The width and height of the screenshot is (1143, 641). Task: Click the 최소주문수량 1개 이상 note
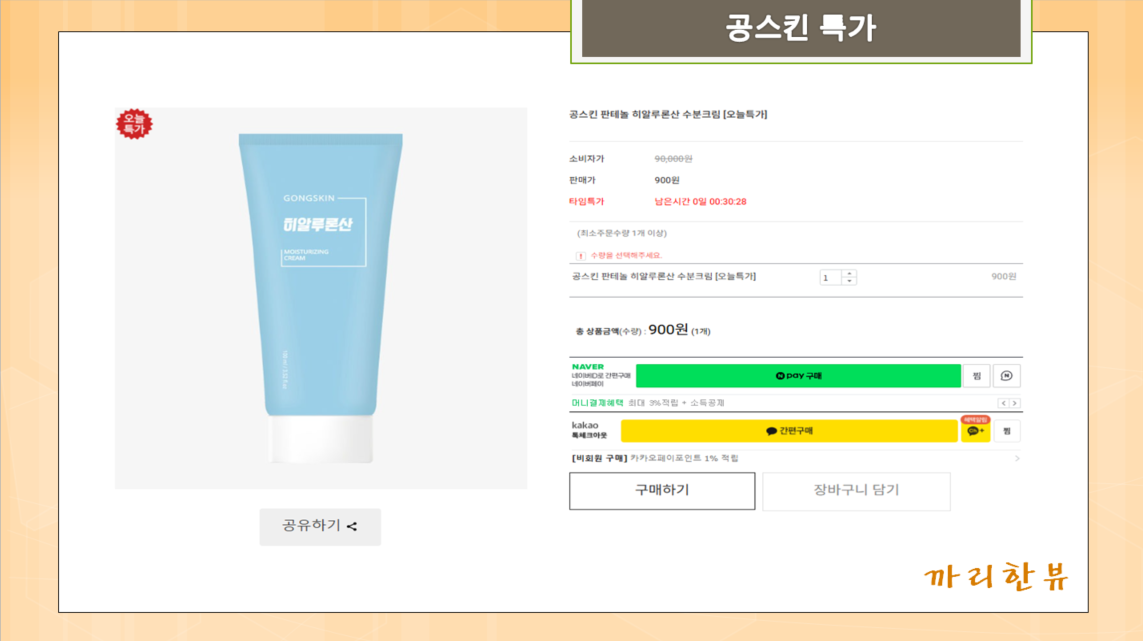point(622,233)
